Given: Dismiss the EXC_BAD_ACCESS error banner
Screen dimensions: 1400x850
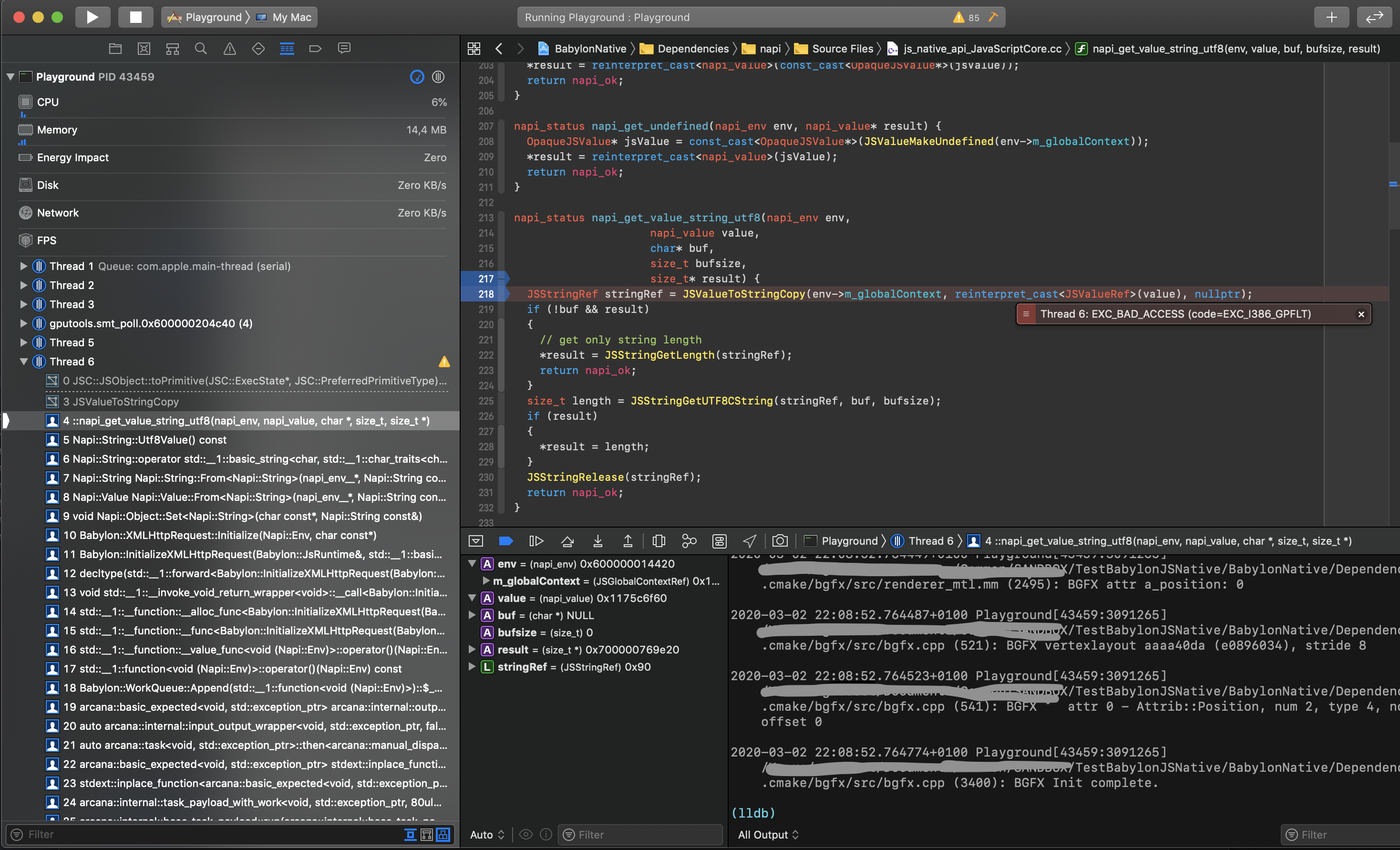Looking at the screenshot, I should [1361, 314].
